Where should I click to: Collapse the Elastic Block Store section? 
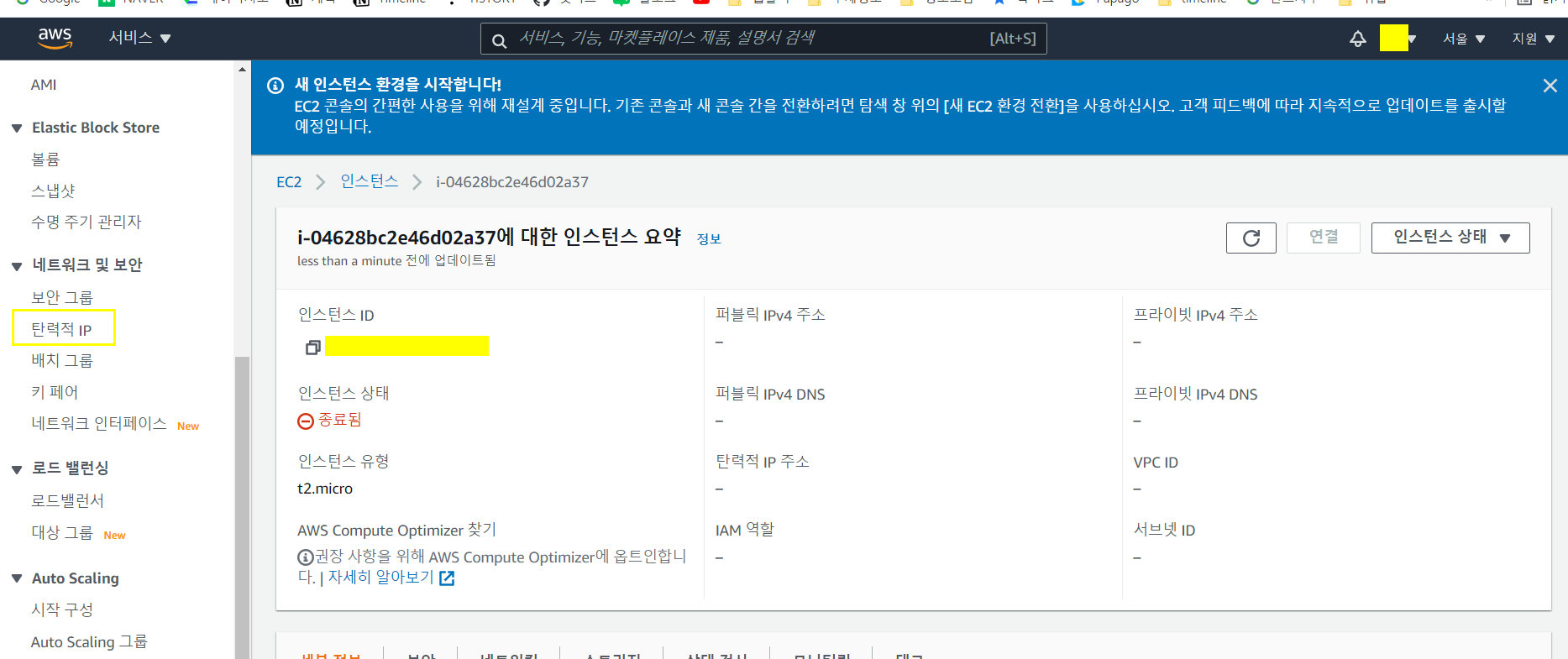pyautogui.click(x=17, y=128)
